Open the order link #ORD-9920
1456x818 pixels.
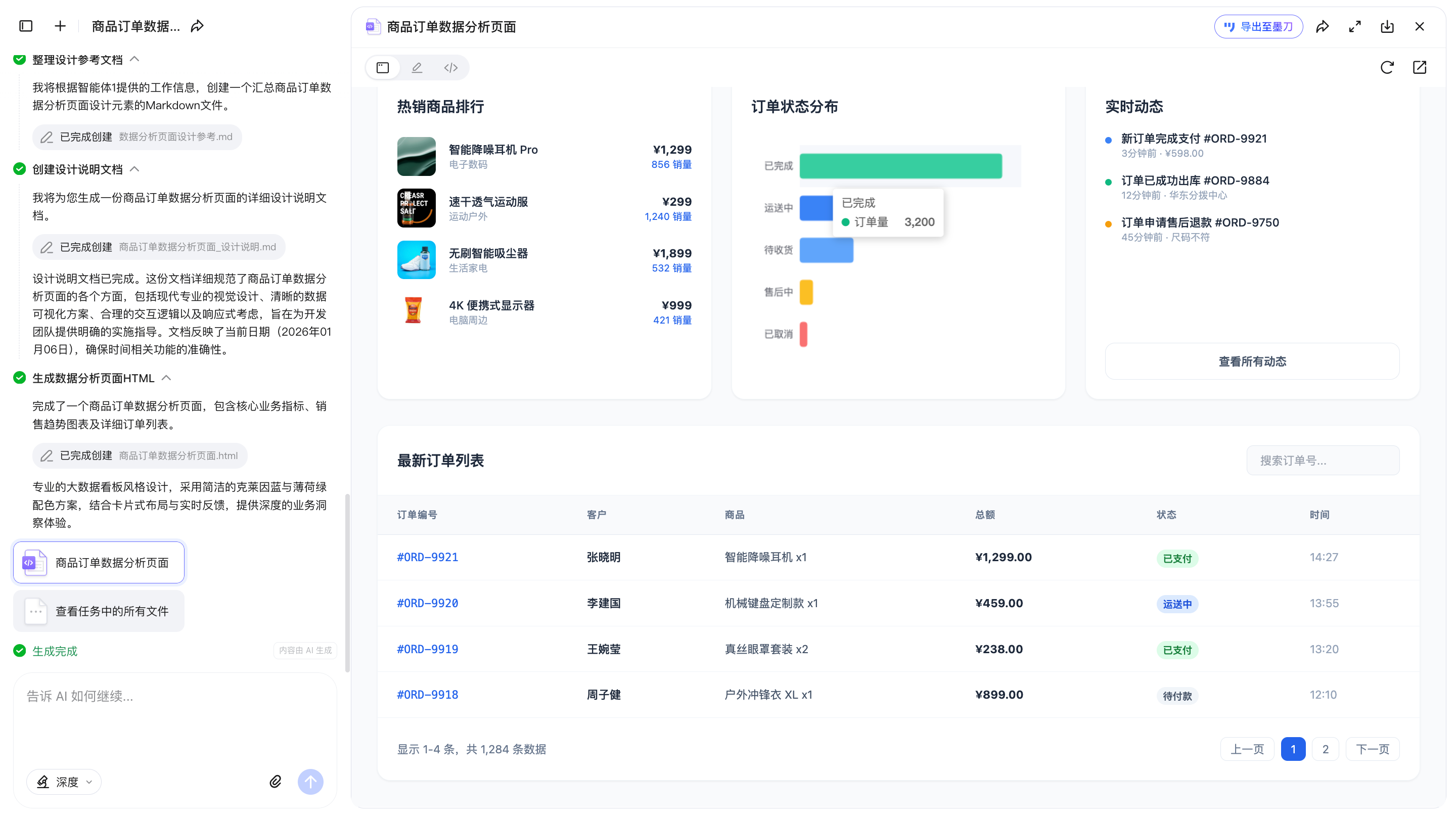(x=427, y=603)
